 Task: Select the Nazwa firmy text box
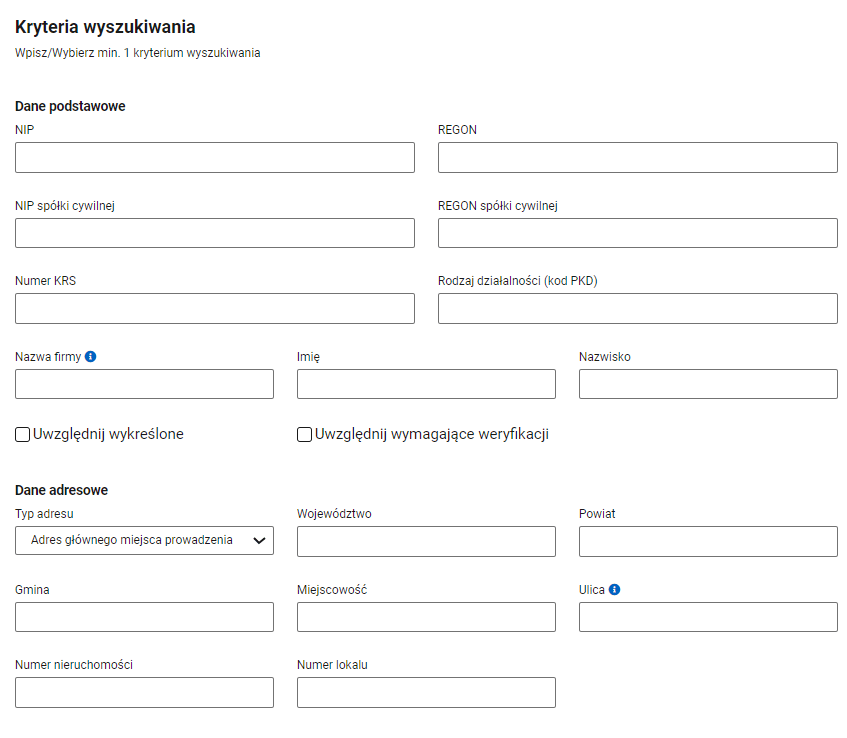pos(144,385)
